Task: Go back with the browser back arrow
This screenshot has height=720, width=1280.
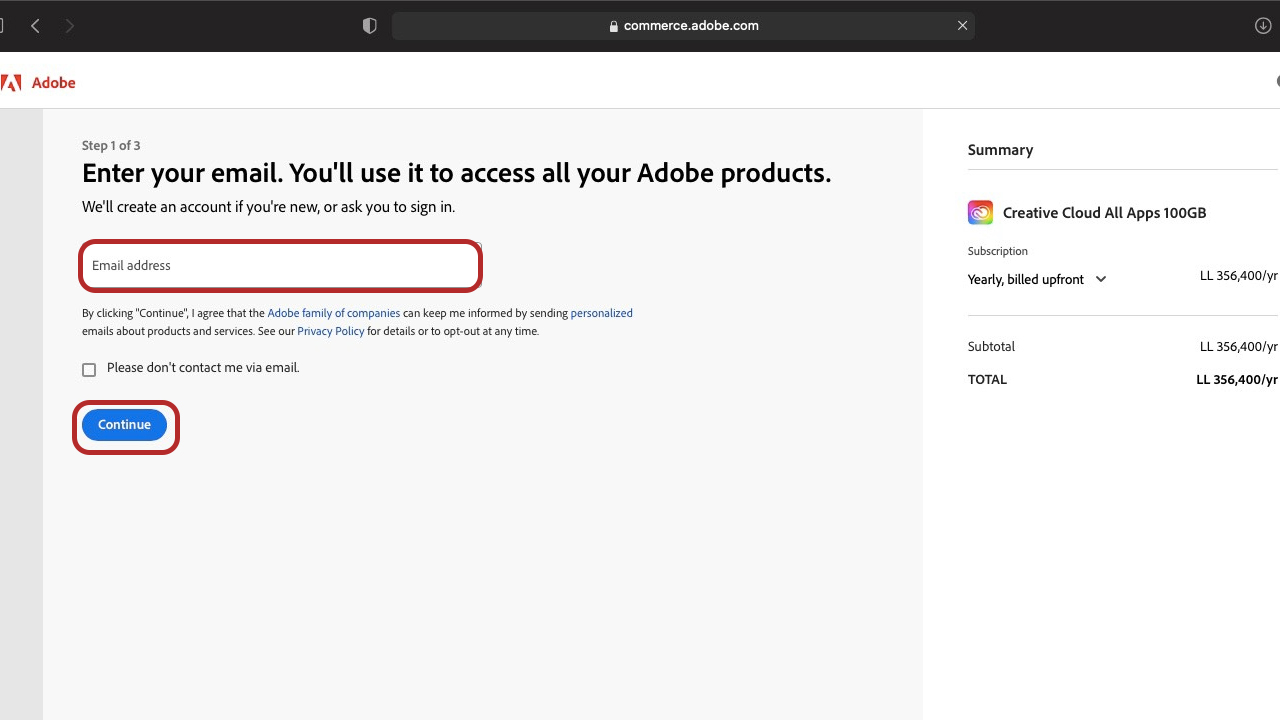Action: pos(35,26)
